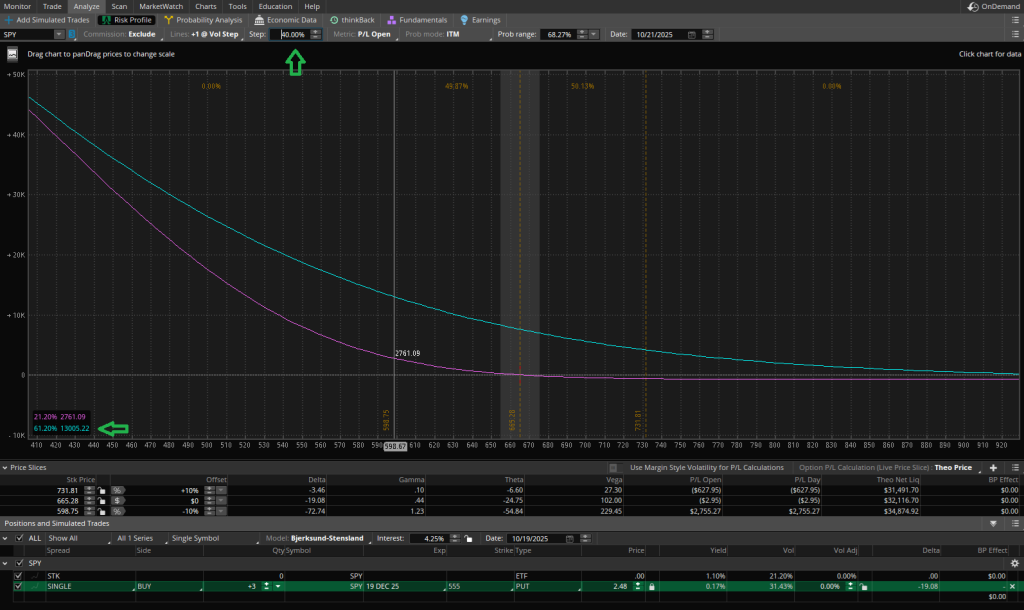Toggle the ALL positions checkbox
This screenshot has width=1024, height=610.
(17, 537)
